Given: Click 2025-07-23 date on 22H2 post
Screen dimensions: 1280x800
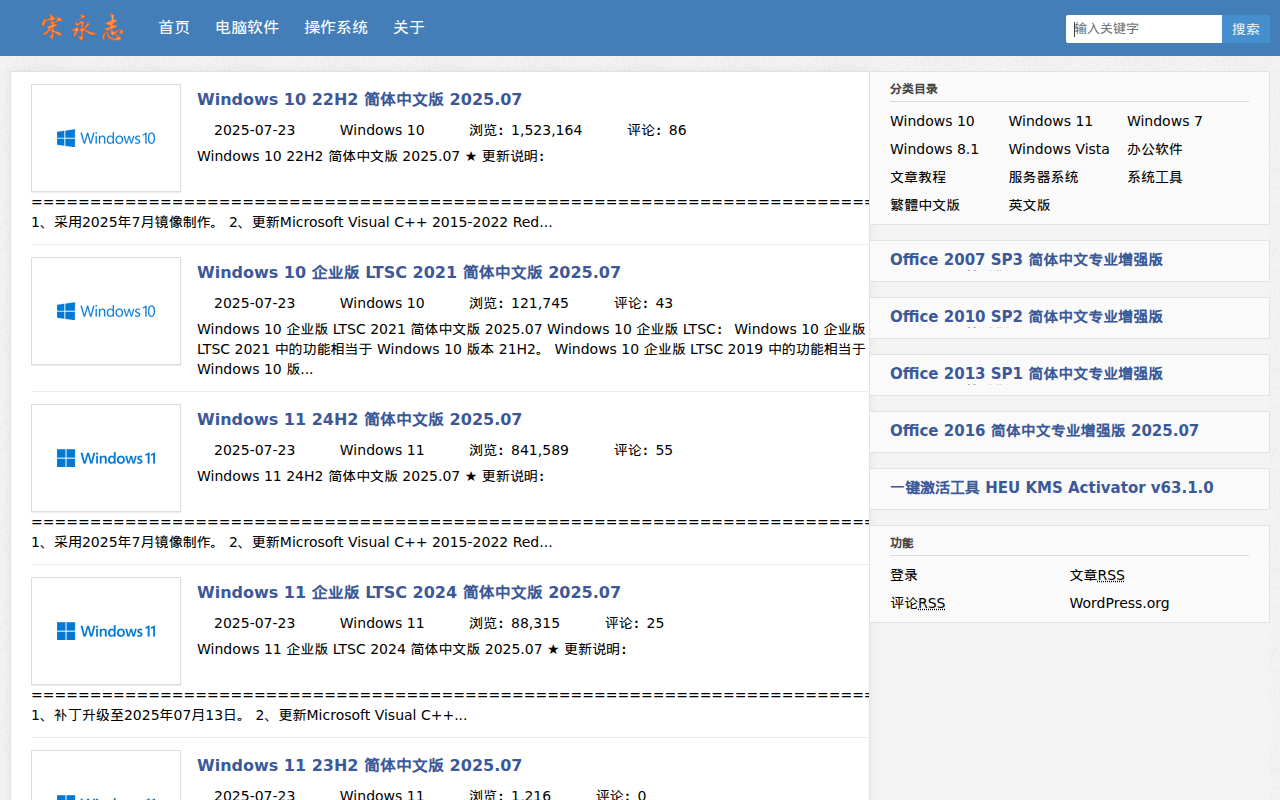Looking at the screenshot, I should click(x=254, y=130).
